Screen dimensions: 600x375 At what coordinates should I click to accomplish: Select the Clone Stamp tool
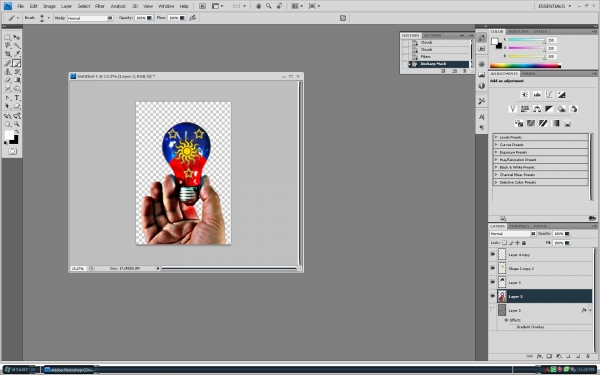(7, 72)
